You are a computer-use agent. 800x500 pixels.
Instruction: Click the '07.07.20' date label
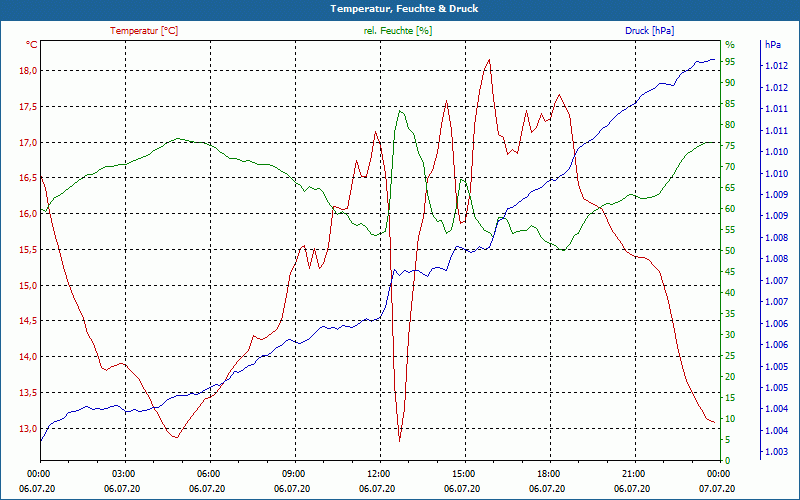[717, 488]
